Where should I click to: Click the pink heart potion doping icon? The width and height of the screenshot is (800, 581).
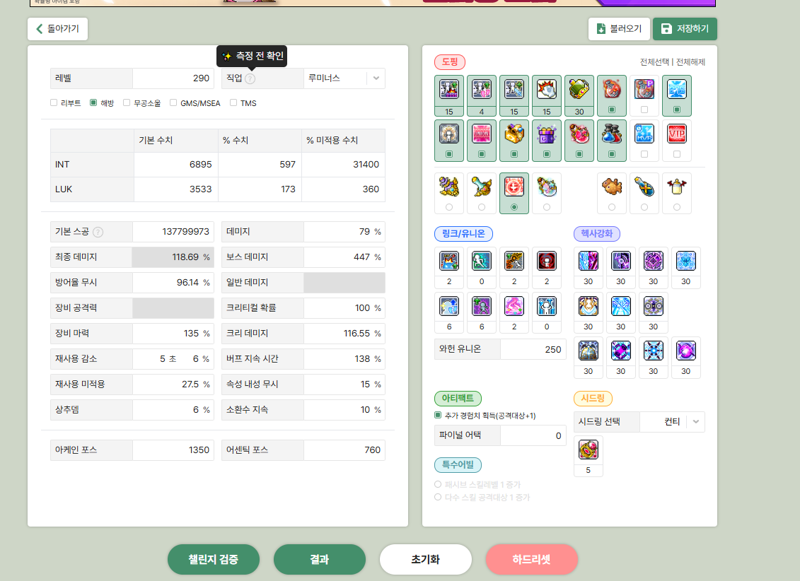[579, 134]
